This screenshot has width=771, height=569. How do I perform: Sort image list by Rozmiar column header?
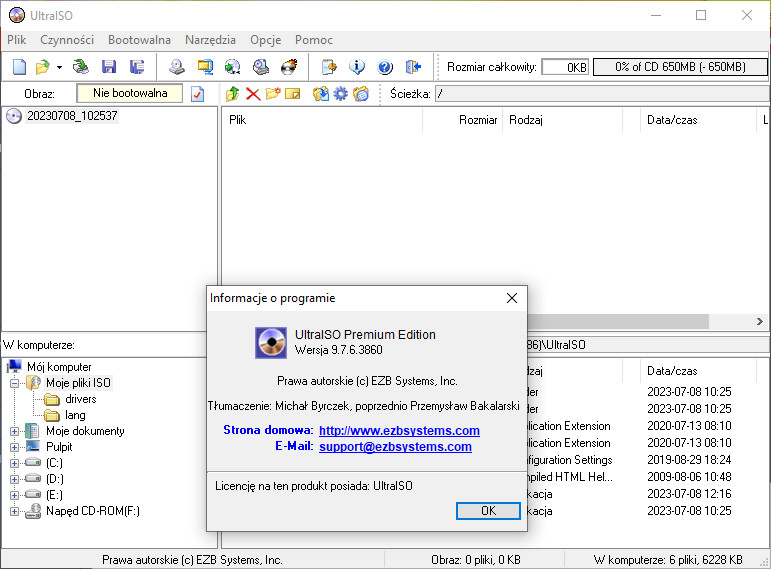pyautogui.click(x=462, y=120)
